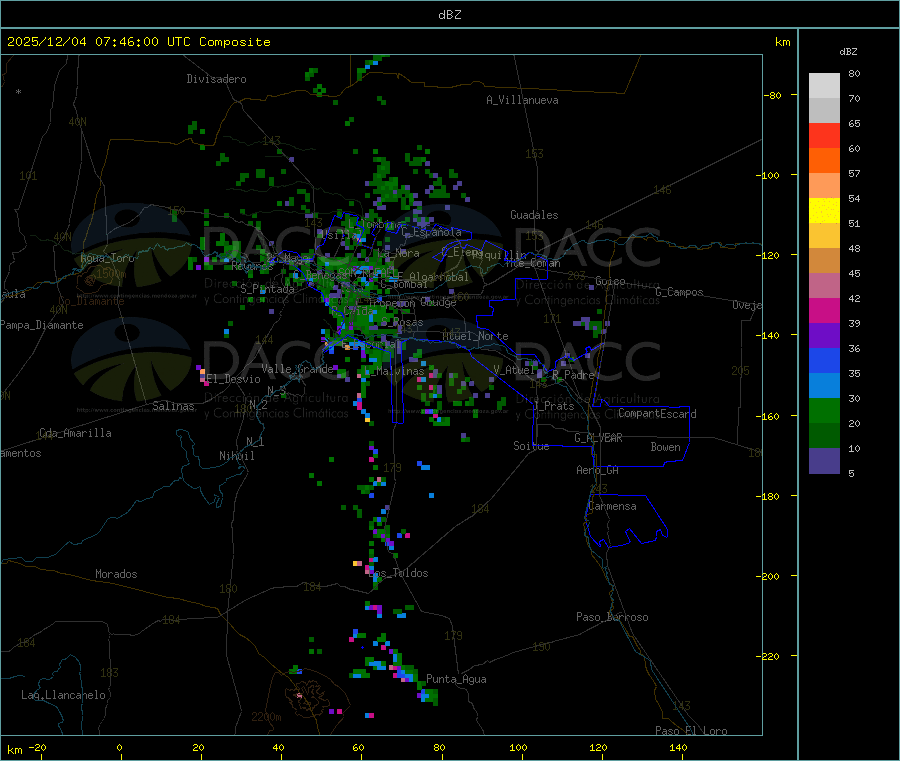Click the 'Cda_Amarilla' map label
The height and width of the screenshot is (761, 900).
tap(75, 433)
